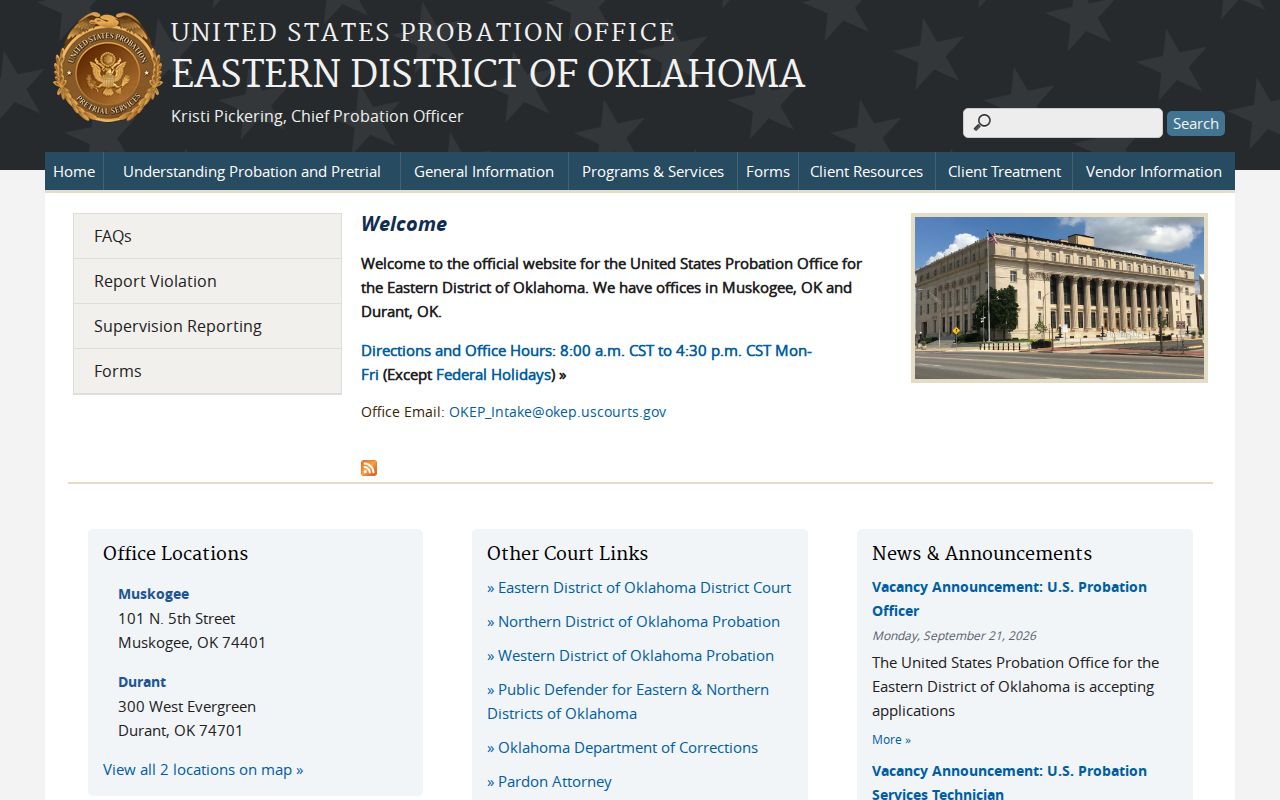The height and width of the screenshot is (800, 1280).
Task: Click View all 2 locations on map
Action: pos(203,770)
